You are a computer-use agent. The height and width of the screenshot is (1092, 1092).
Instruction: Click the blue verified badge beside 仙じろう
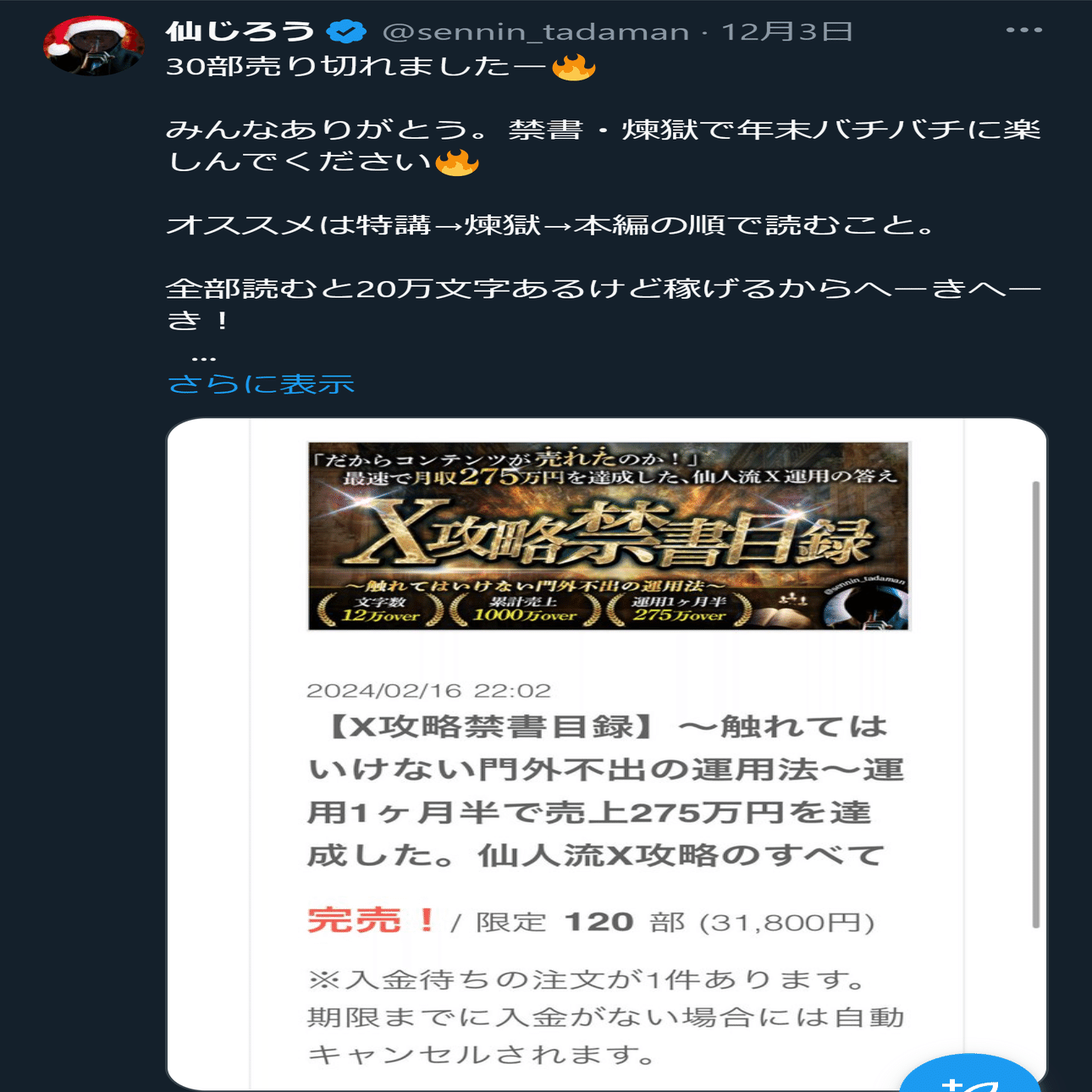click(x=346, y=31)
